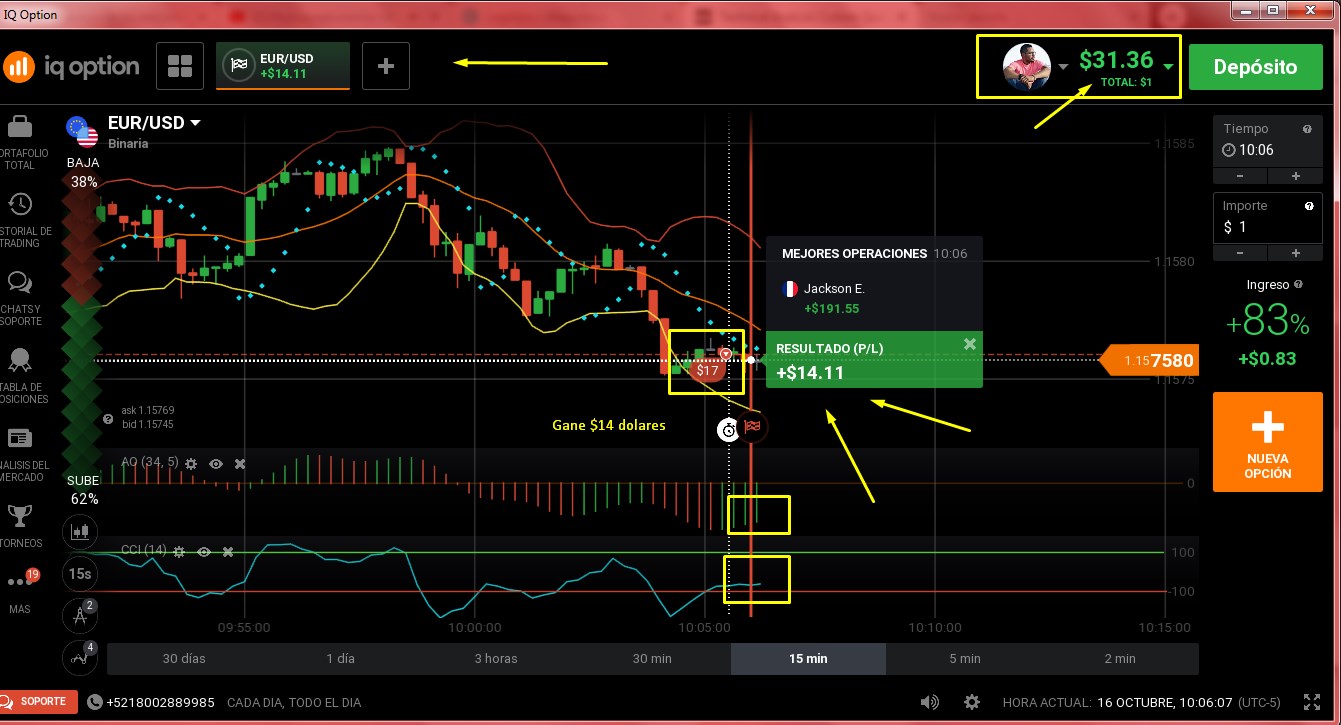Click the red flag expiration marker
This screenshot has height=725, width=1341.
click(753, 427)
